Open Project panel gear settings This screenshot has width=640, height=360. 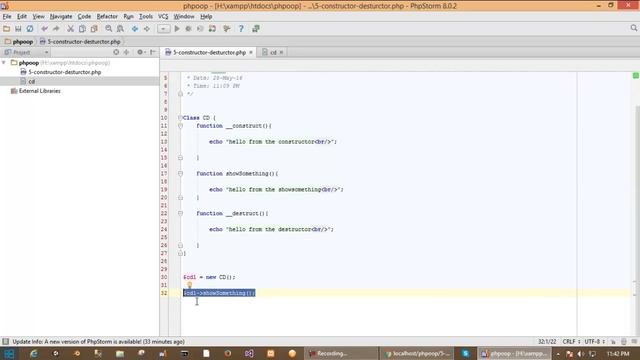click(x=140, y=52)
